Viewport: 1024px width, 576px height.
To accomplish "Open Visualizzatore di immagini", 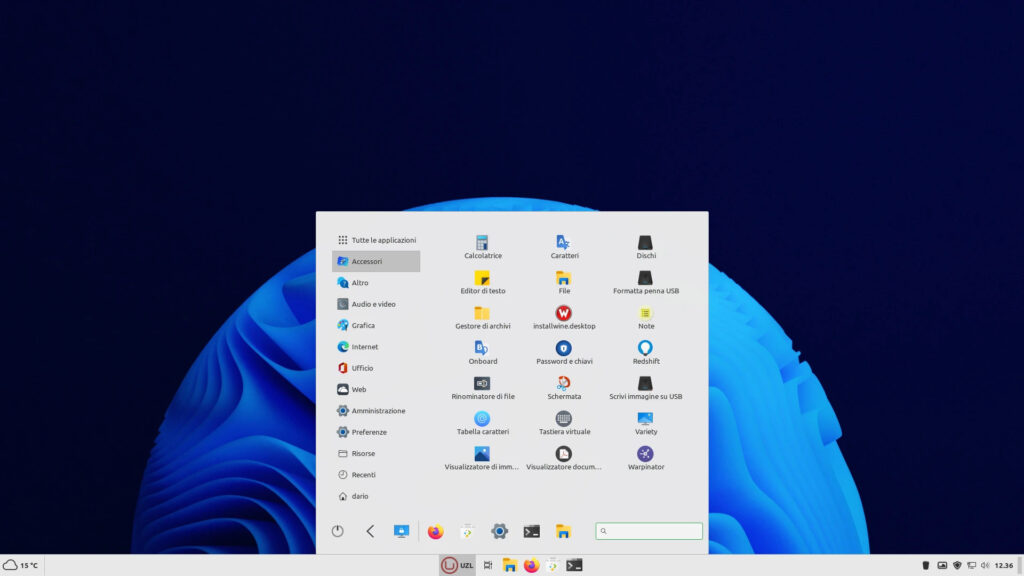I will point(481,459).
